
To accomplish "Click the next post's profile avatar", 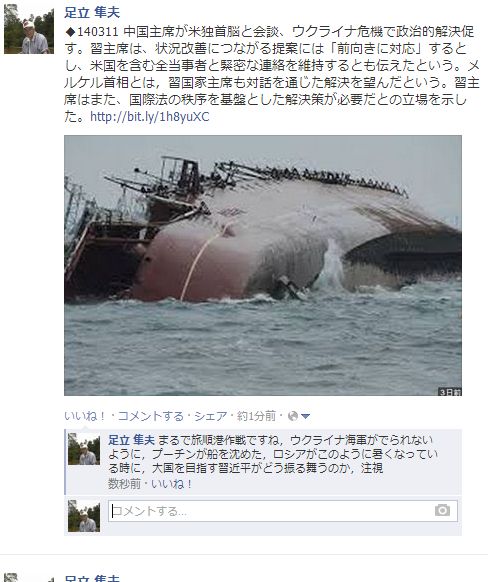I will pyautogui.click(x=29, y=578).
